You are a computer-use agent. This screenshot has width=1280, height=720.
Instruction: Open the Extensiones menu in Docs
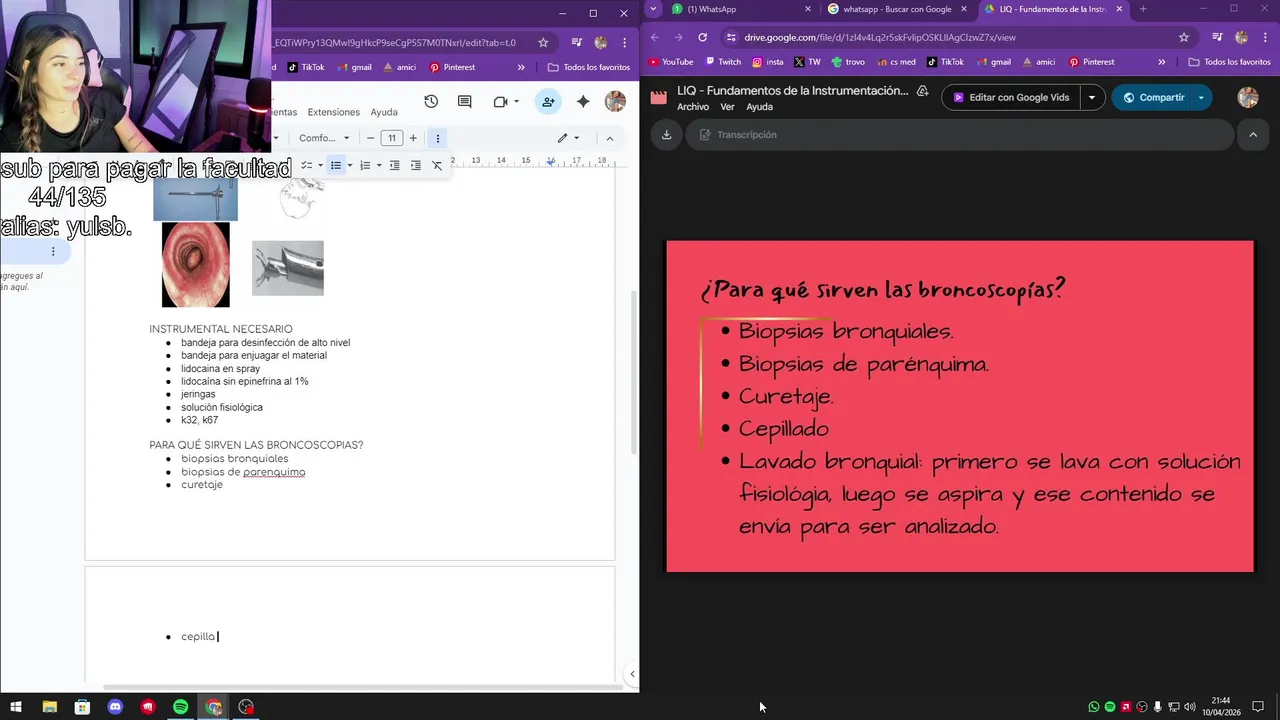click(333, 112)
